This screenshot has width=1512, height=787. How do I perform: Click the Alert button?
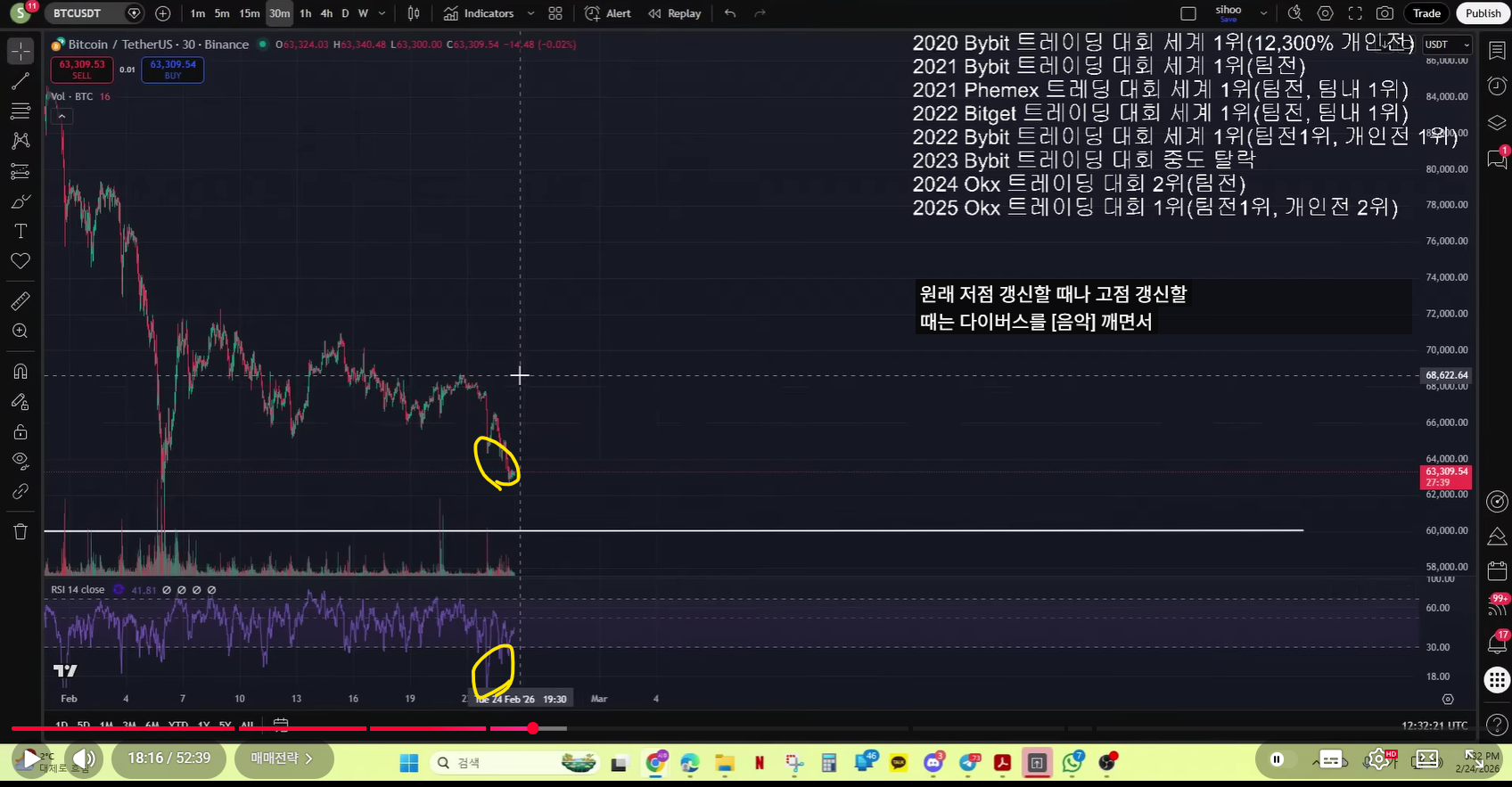pos(608,13)
